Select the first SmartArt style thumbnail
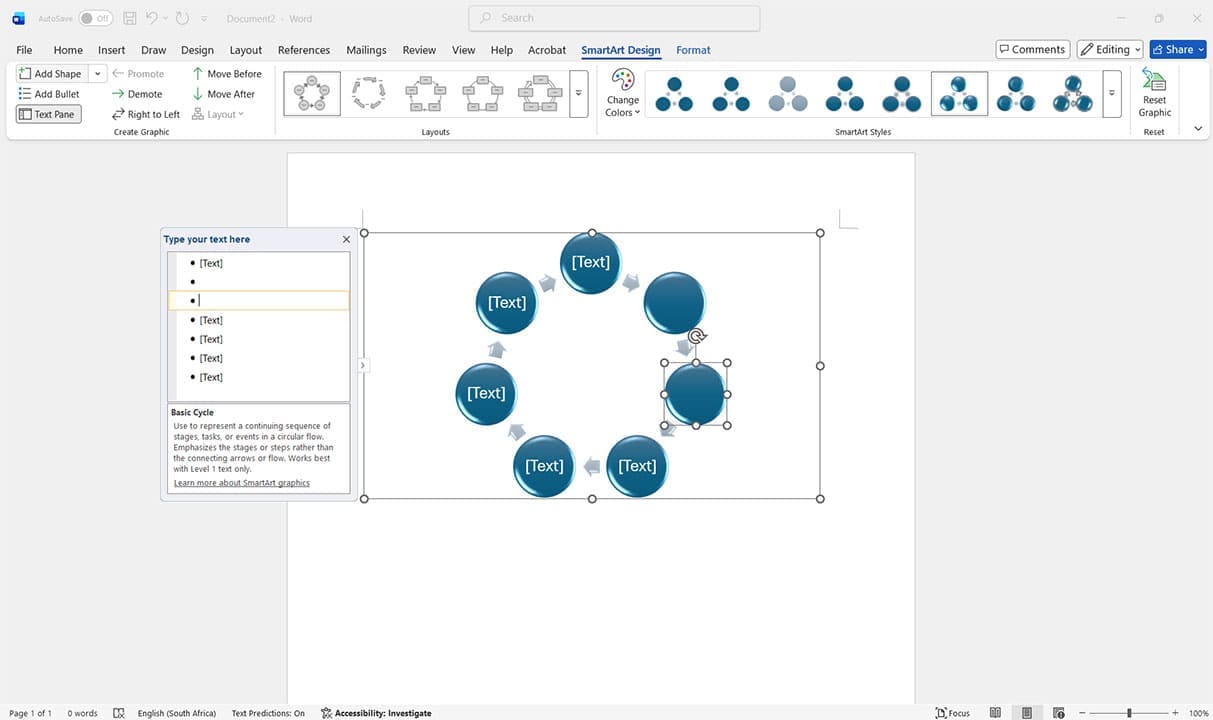1213x720 pixels. click(673, 93)
